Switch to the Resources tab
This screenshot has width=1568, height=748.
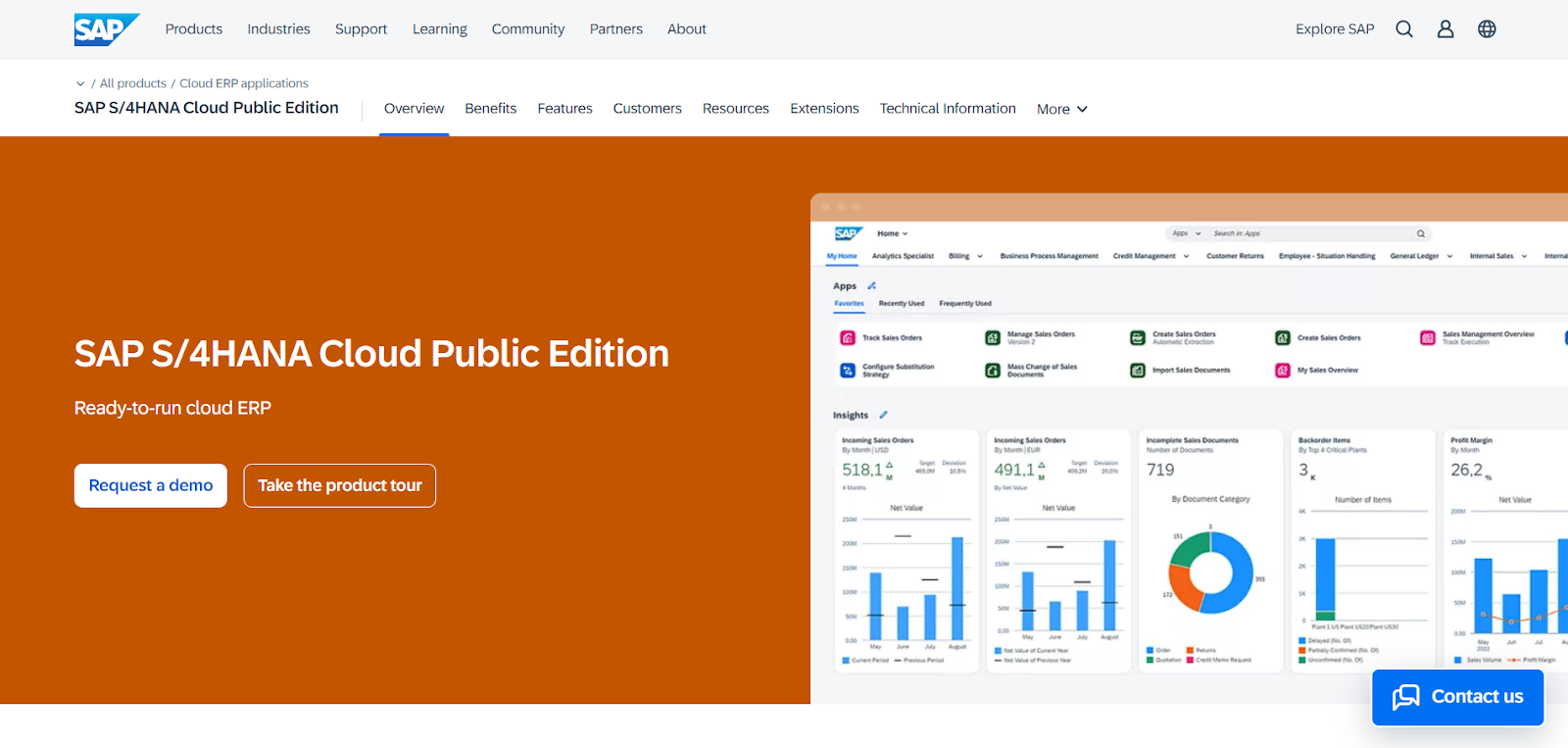coord(736,109)
